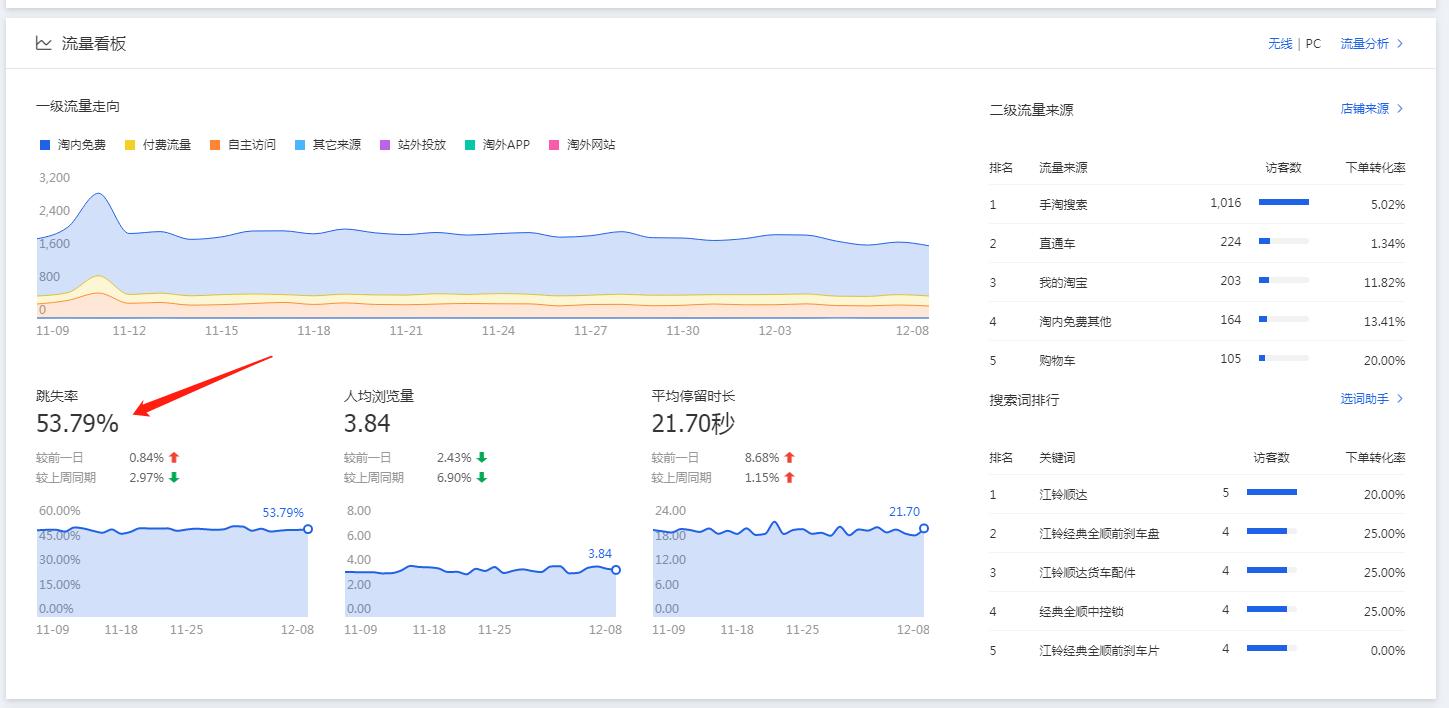The image size is (1449, 708).
Task: Click the red up arrow next to 跳失率 0.84%
Action: click(x=175, y=458)
